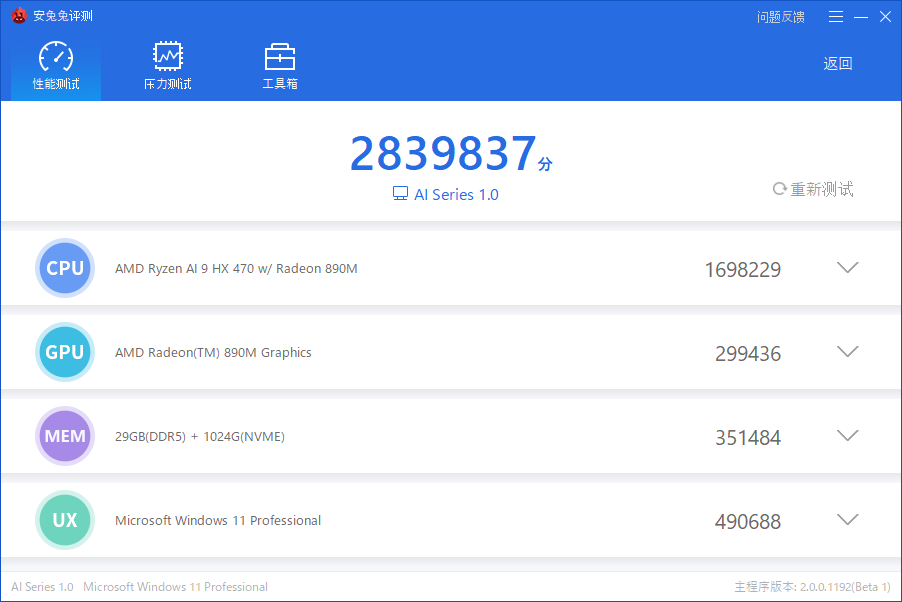The height and width of the screenshot is (602, 902).
Task: Minimize the AnTuTu window
Action: click(860, 17)
